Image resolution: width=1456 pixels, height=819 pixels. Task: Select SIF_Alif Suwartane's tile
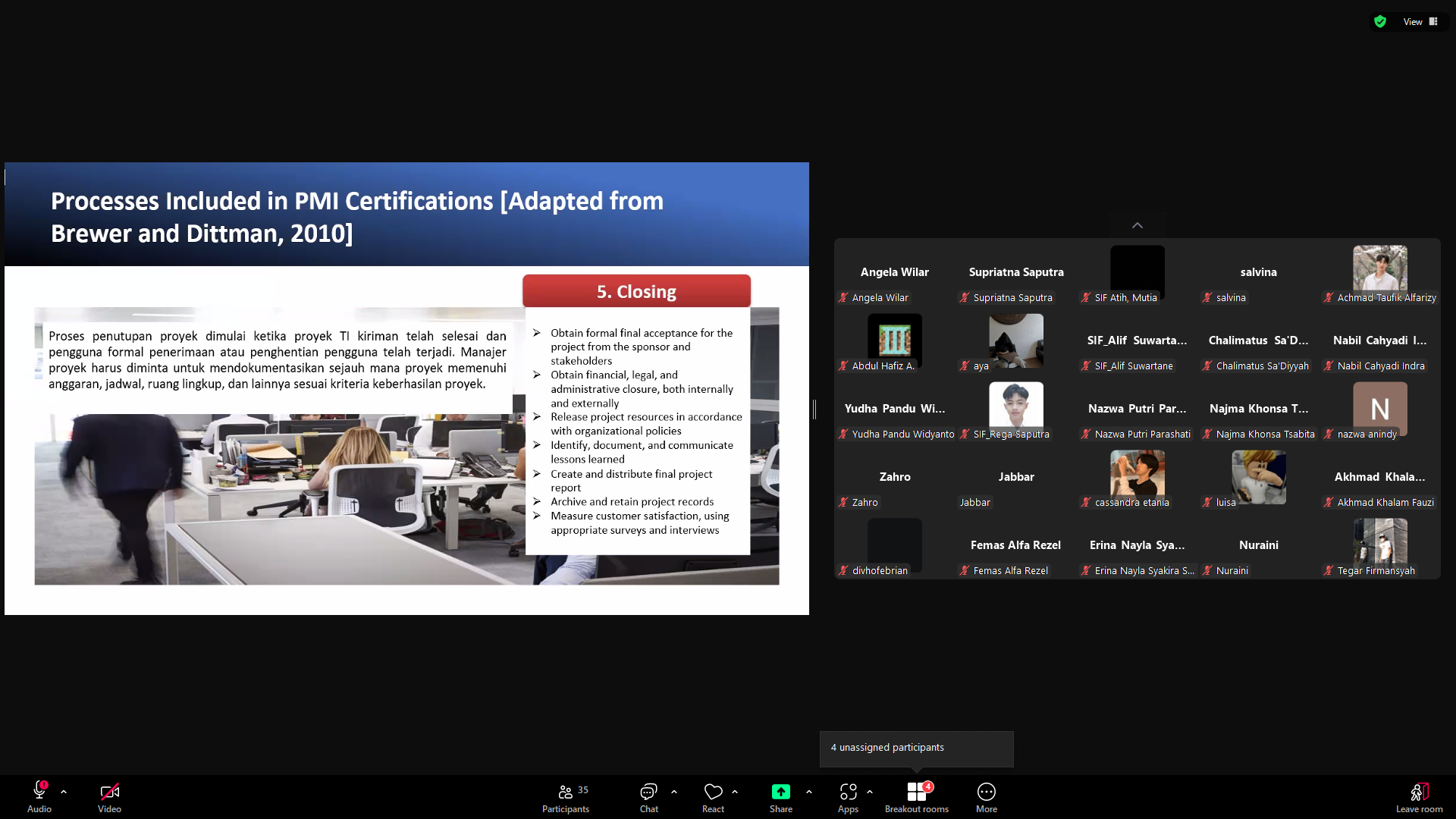coord(1137,340)
